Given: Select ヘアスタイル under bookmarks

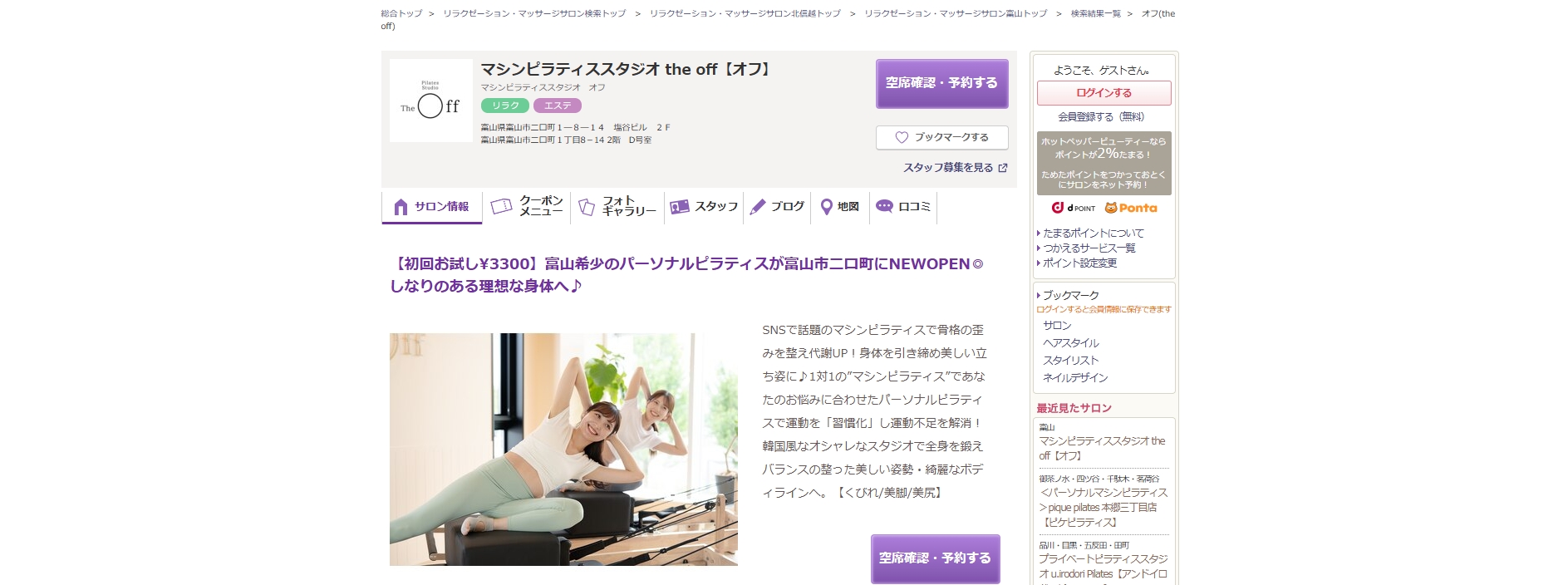Looking at the screenshot, I should point(1071,343).
